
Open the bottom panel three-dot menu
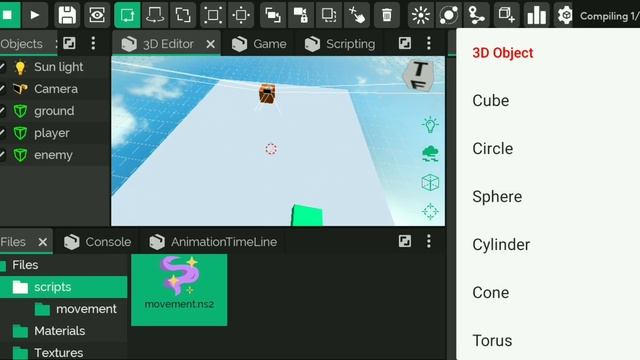(429, 241)
